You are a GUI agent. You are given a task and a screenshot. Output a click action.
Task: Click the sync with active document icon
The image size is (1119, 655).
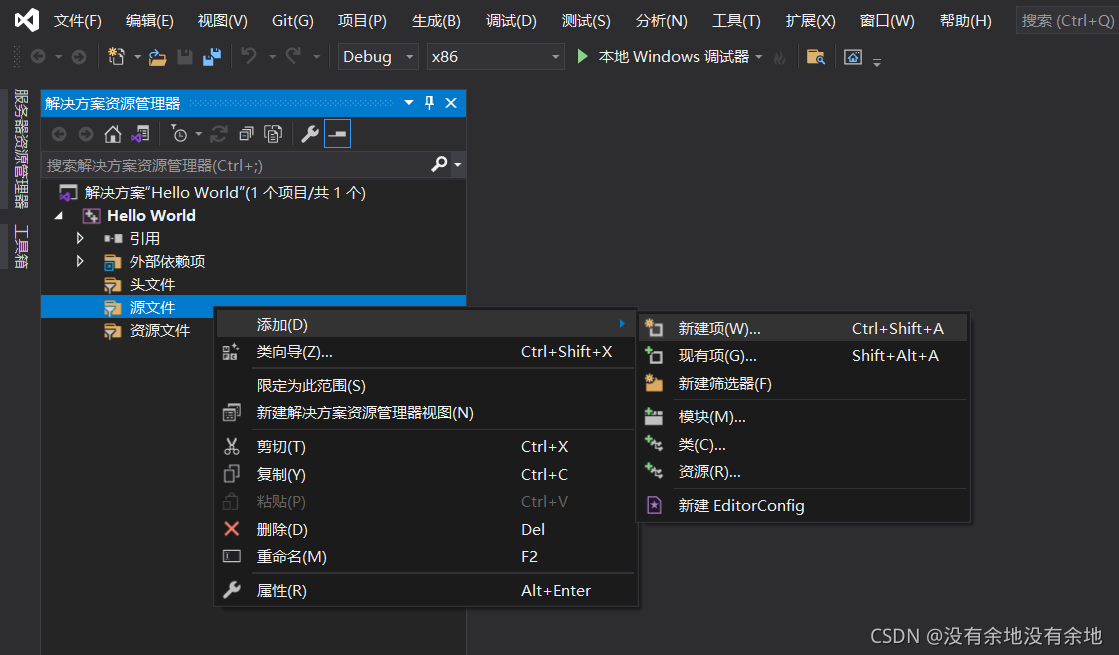[219, 133]
